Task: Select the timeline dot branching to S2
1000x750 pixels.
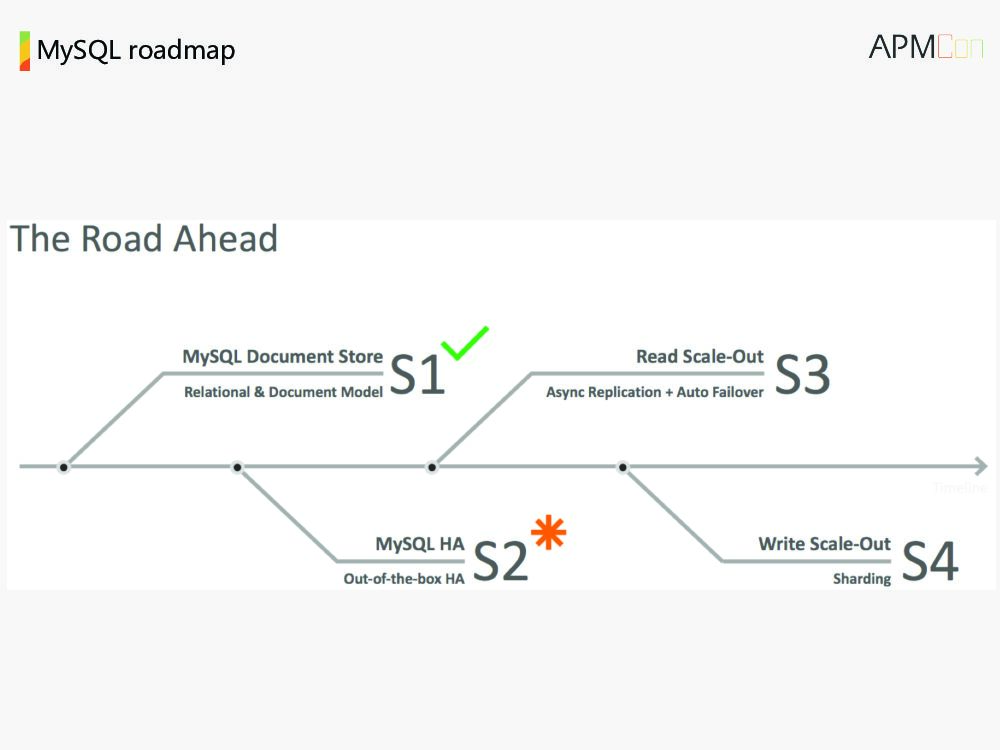Action: pos(237,466)
